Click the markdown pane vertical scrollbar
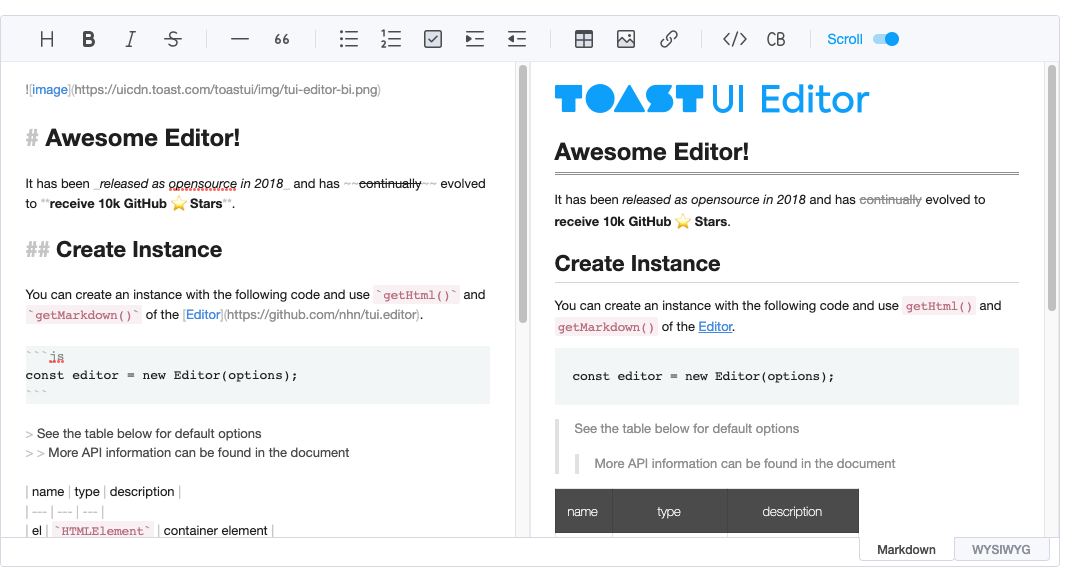The image size is (1065, 570). click(x=523, y=194)
